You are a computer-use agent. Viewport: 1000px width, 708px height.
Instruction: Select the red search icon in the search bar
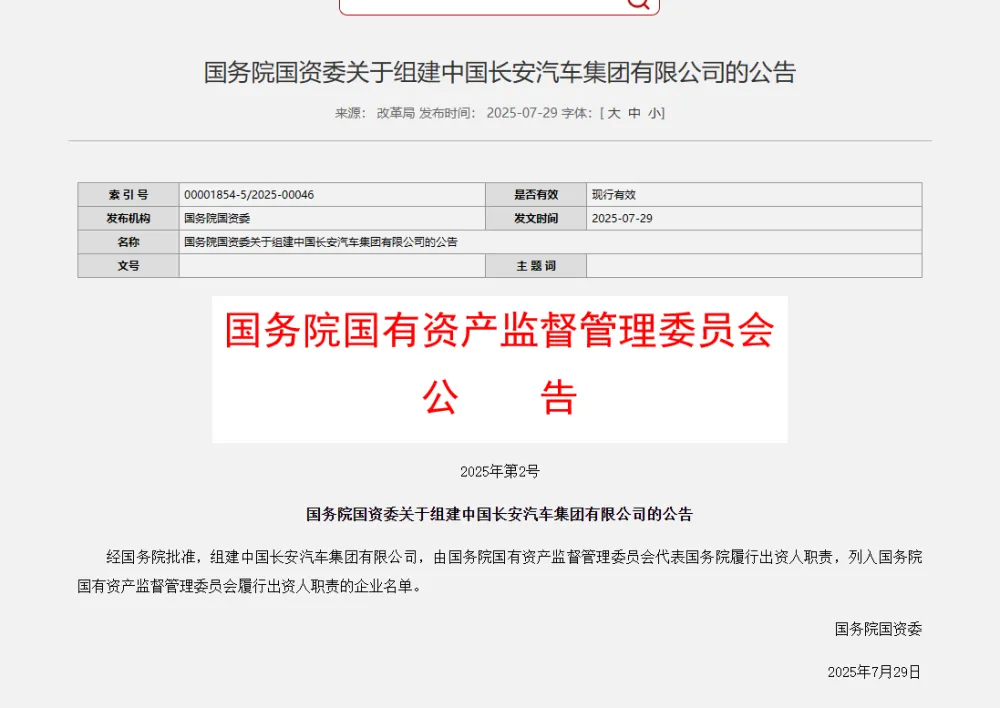[x=637, y=5]
